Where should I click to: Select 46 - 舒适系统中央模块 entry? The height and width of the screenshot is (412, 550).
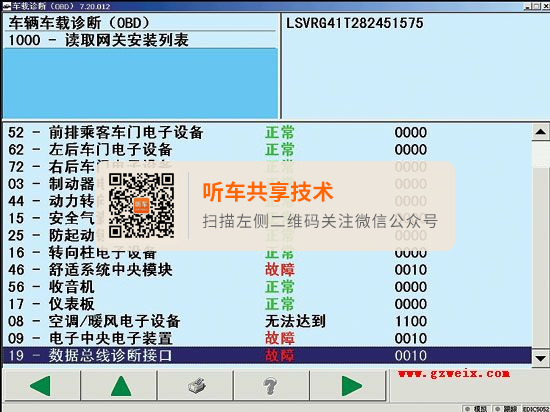coord(267,270)
